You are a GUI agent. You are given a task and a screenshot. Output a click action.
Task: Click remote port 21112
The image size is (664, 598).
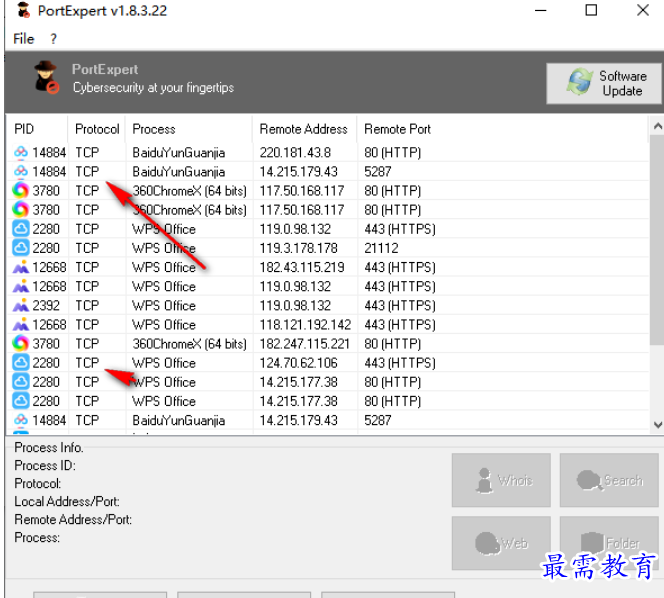click(381, 248)
